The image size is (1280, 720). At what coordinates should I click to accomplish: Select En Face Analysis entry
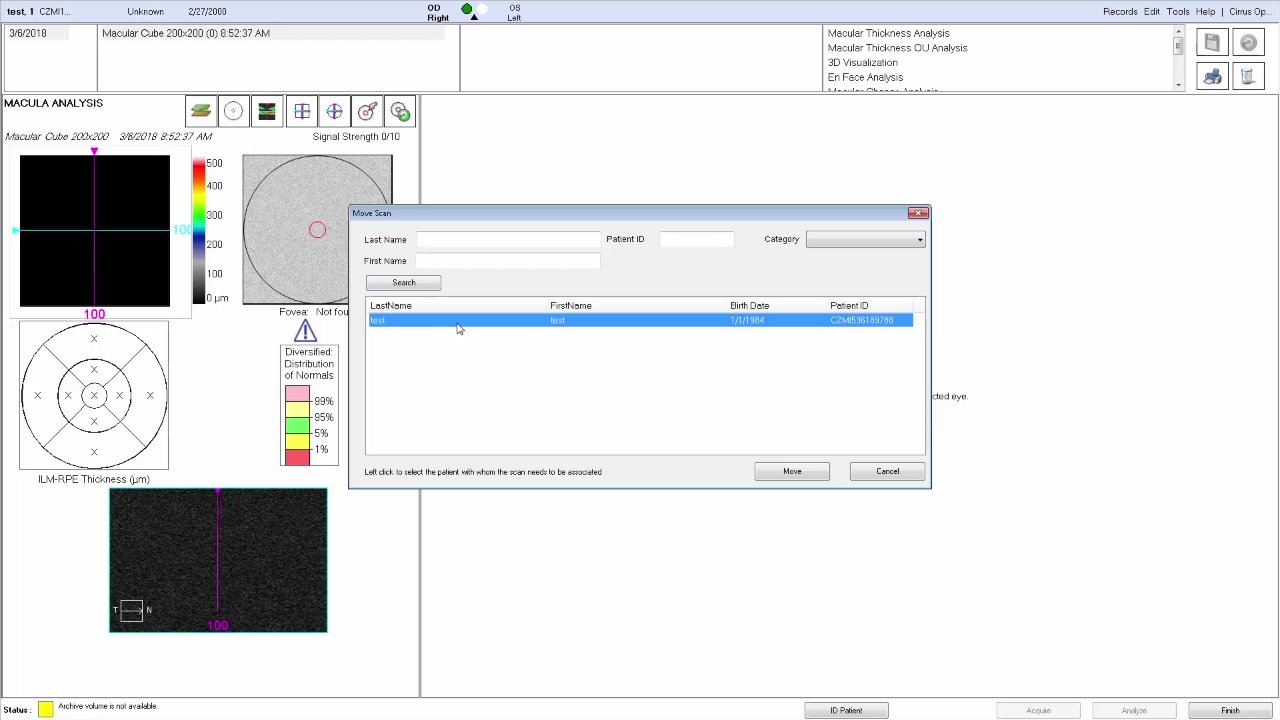click(865, 78)
